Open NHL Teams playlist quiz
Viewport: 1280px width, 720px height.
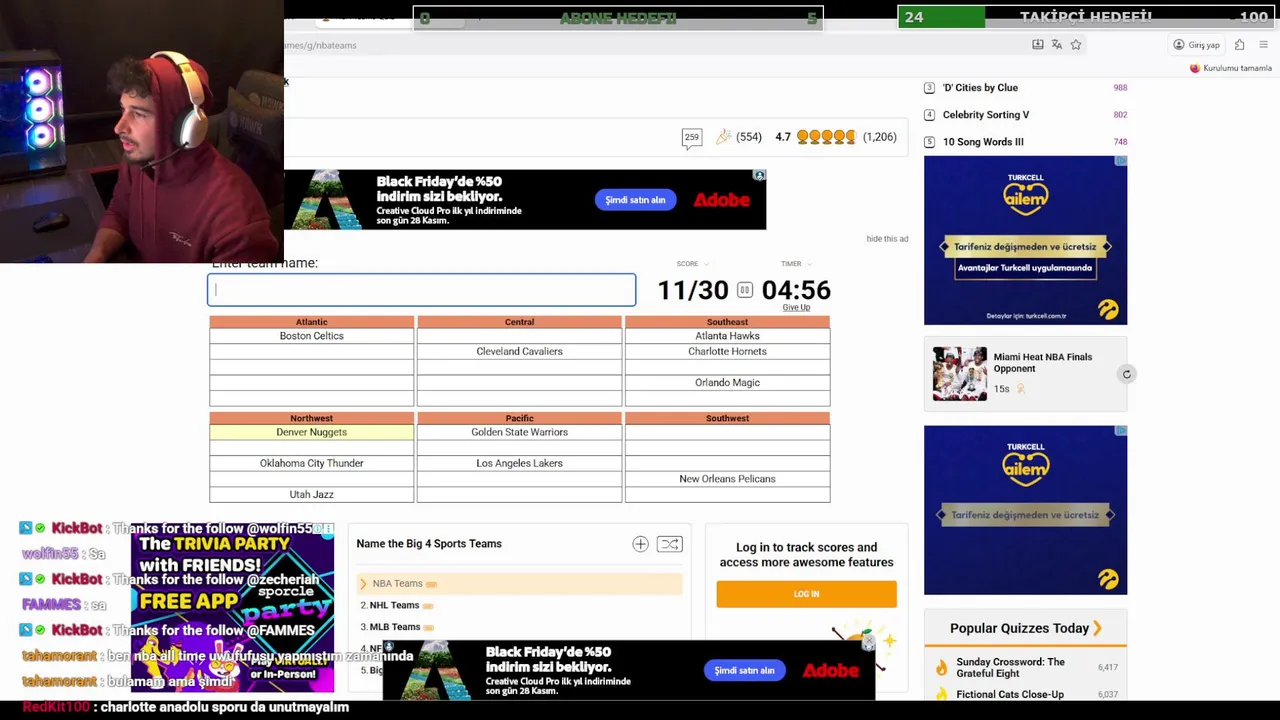coord(394,605)
